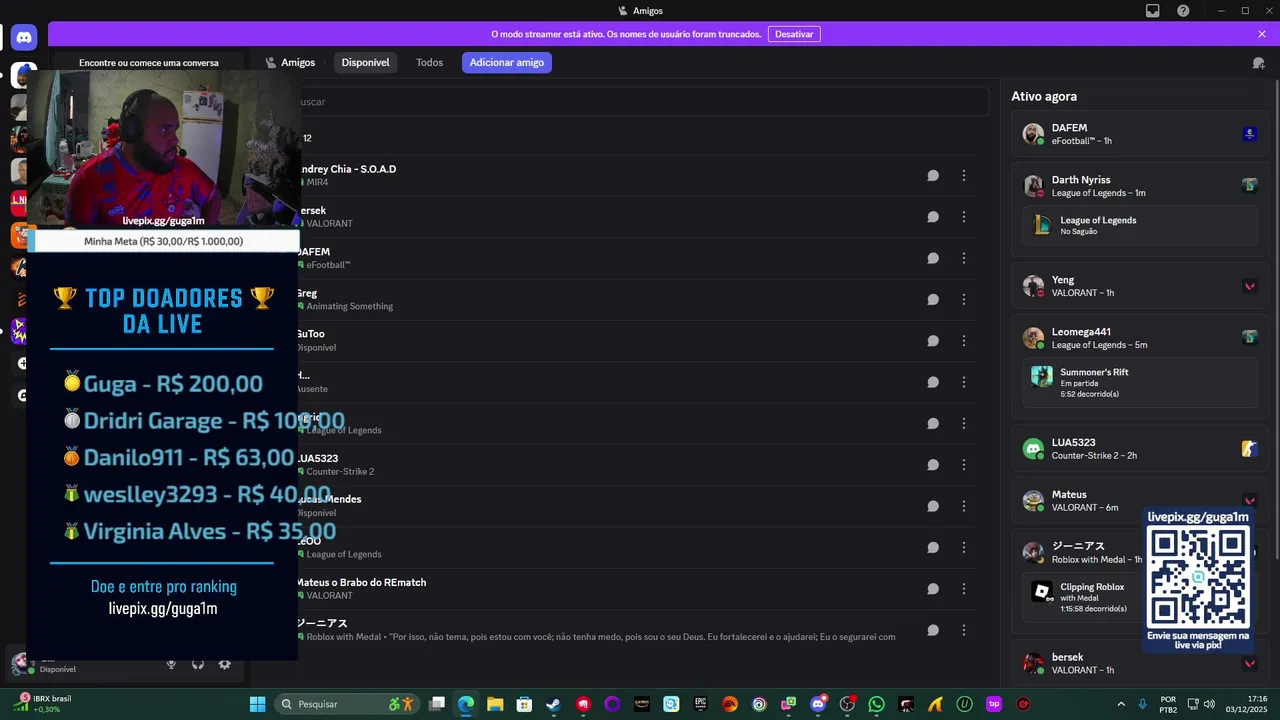The width and height of the screenshot is (1280, 720).
Task: Show more options for DAFEM friend row
Action: click(x=964, y=258)
